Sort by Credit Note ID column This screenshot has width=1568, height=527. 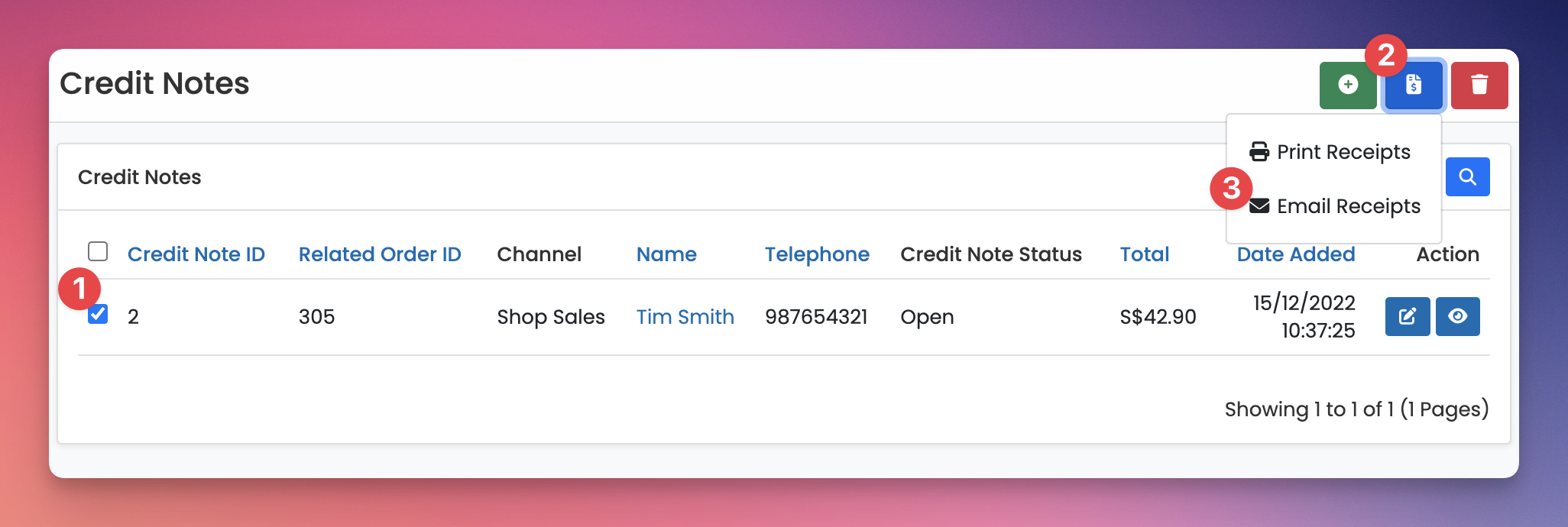point(196,254)
